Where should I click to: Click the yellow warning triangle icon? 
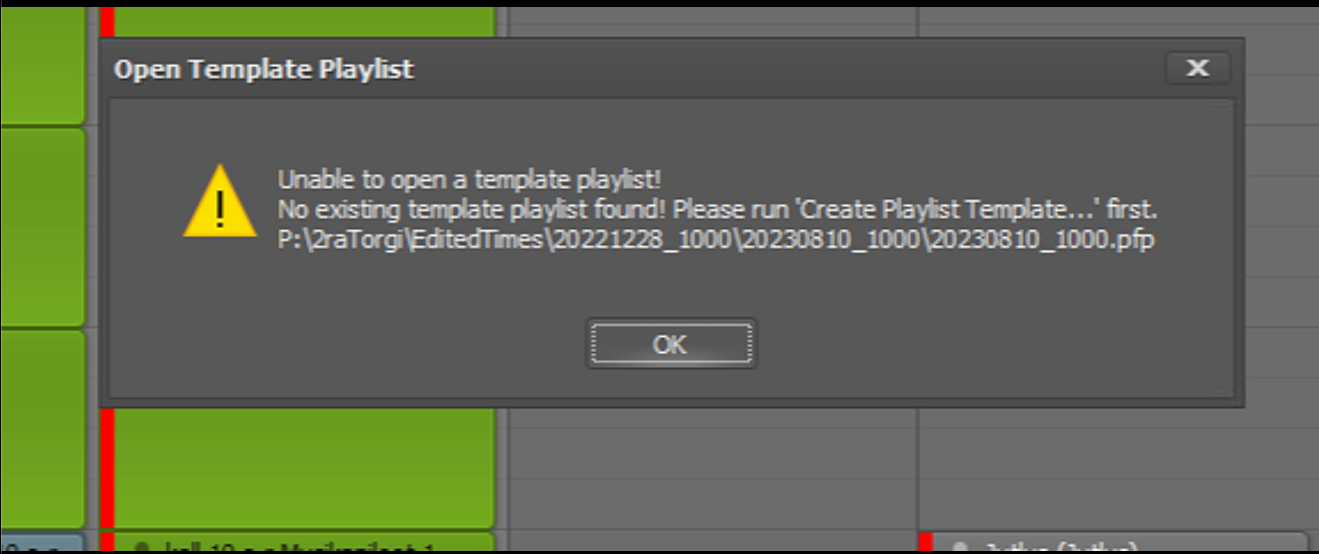click(220, 202)
